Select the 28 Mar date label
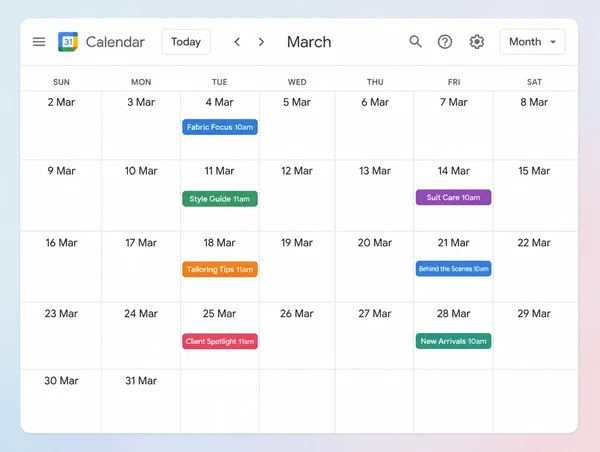 [x=453, y=313]
